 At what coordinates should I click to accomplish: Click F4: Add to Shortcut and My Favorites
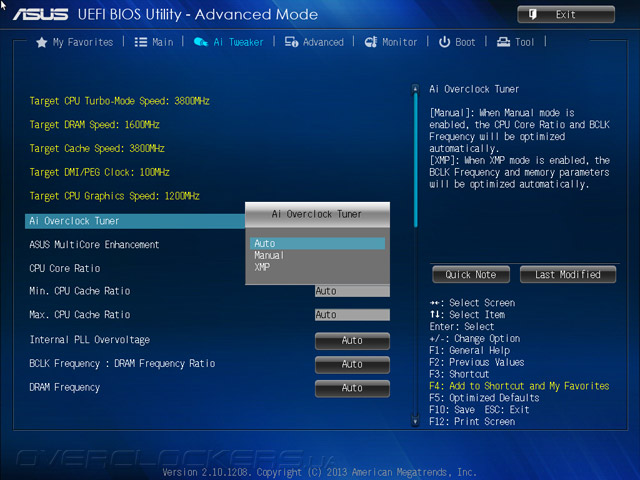point(519,386)
